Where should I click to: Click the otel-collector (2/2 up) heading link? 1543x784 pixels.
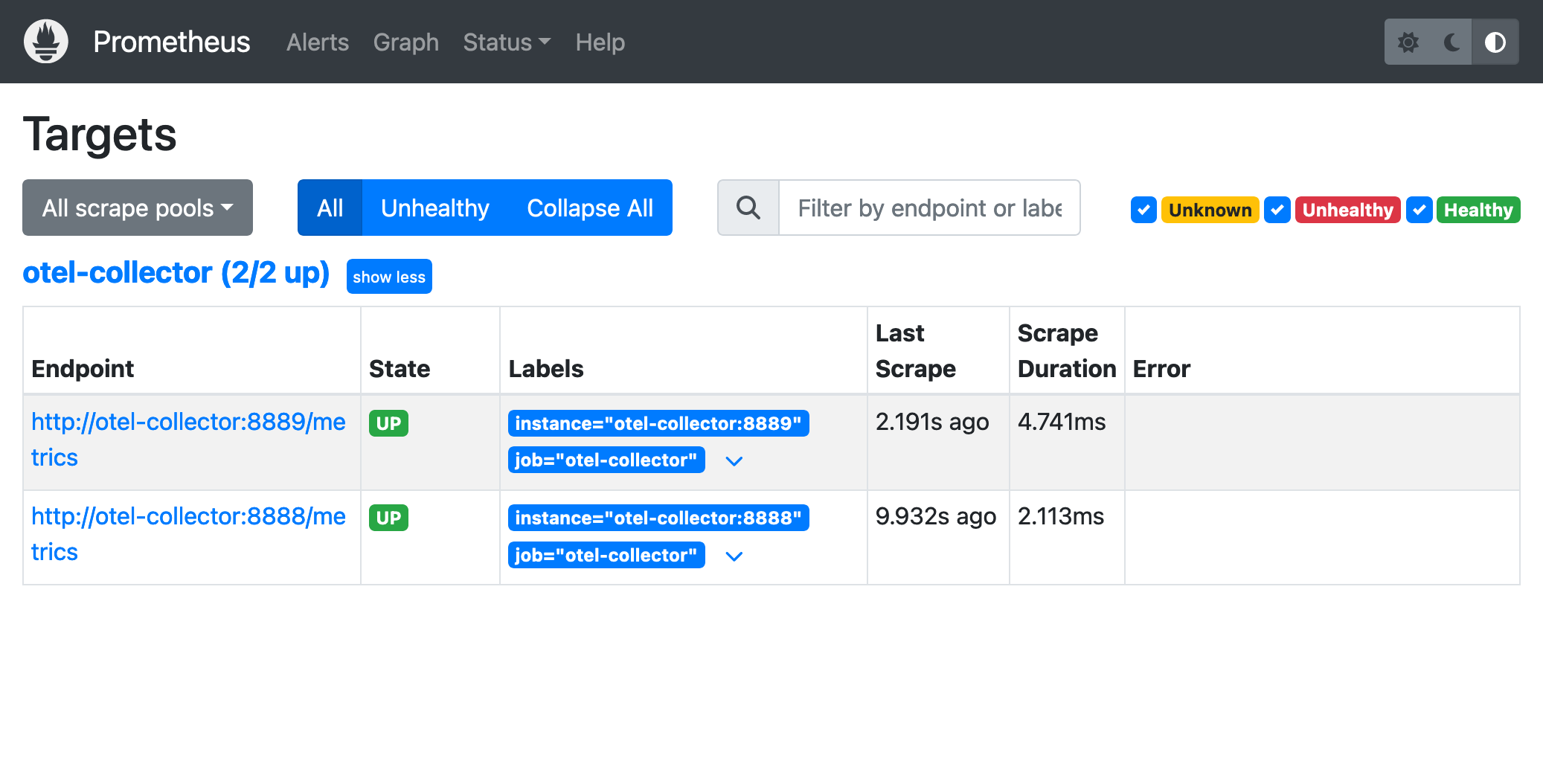176,273
